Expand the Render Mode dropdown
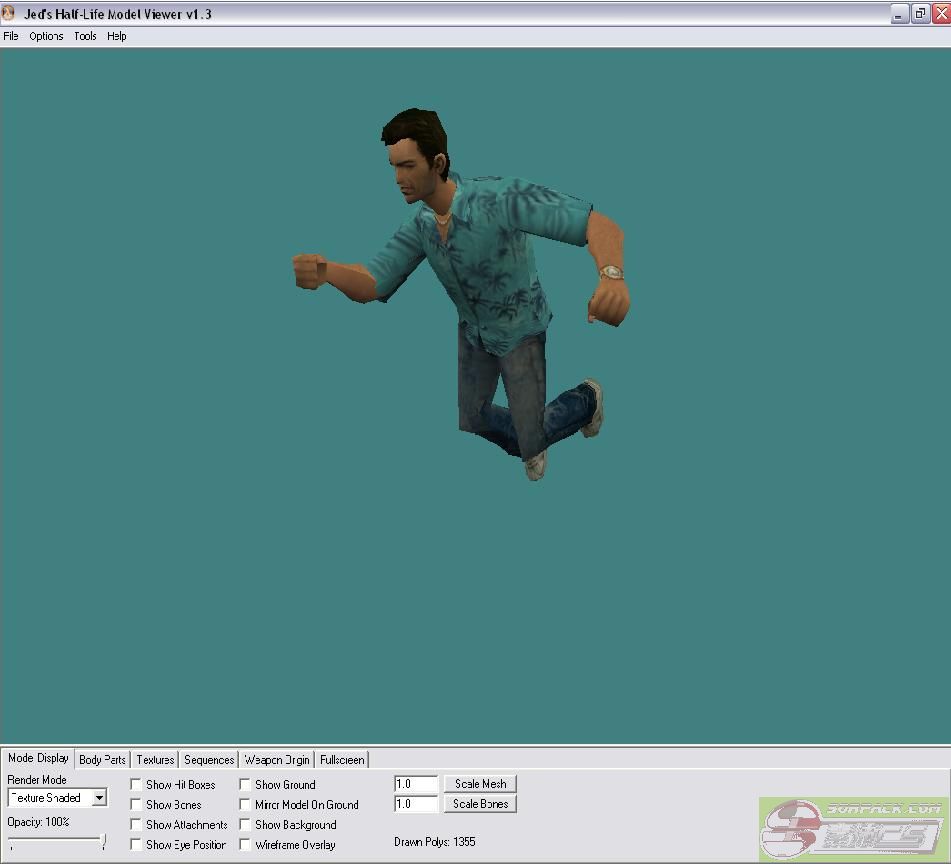 point(99,798)
